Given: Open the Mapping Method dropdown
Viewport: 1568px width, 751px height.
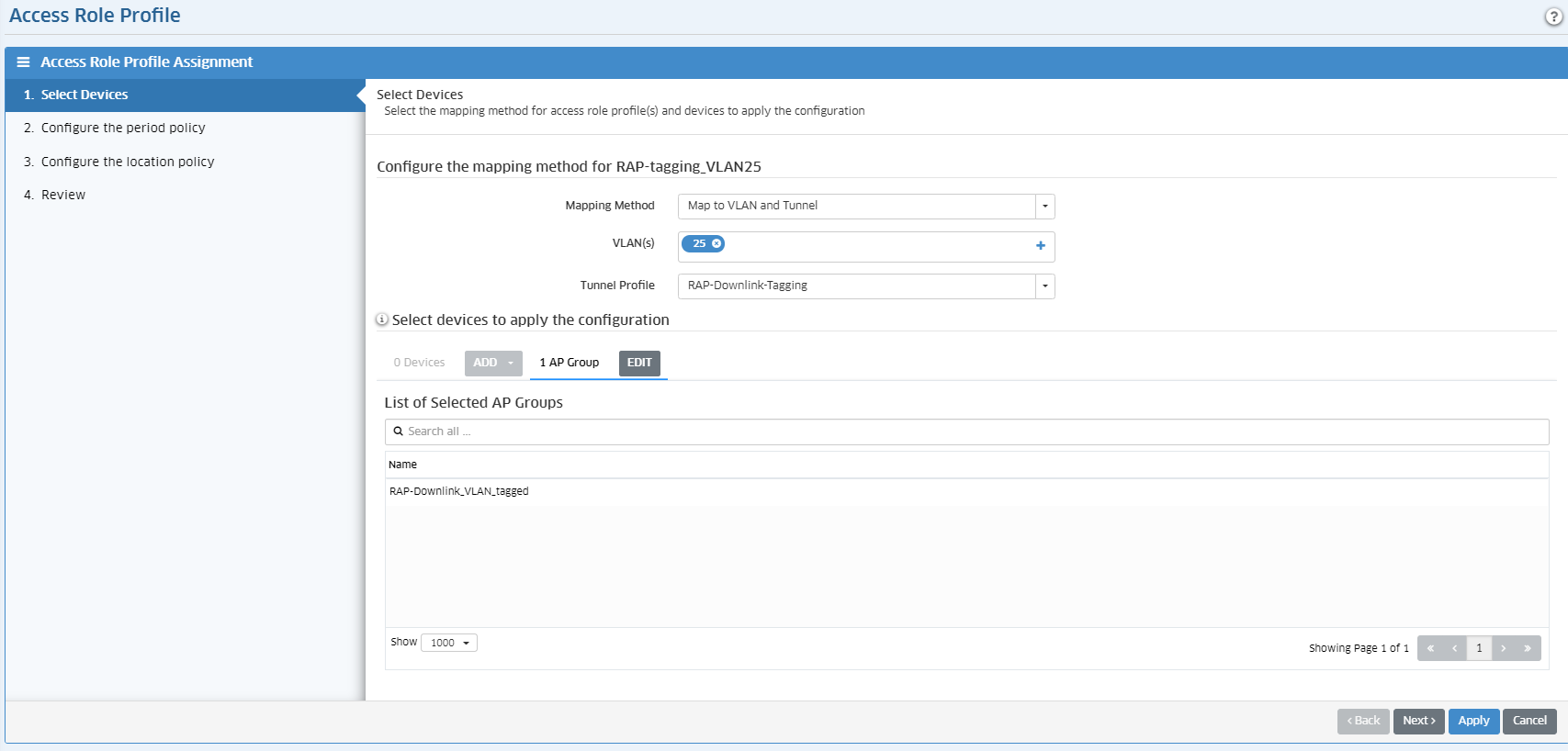Looking at the screenshot, I should pos(1044,206).
